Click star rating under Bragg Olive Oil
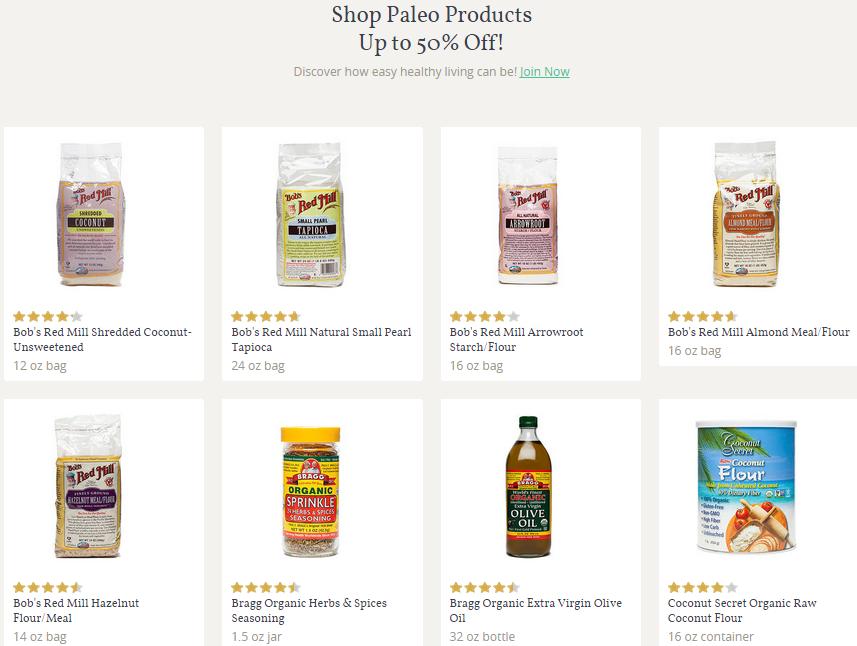Viewport: 857px width, 646px height. 484,588
